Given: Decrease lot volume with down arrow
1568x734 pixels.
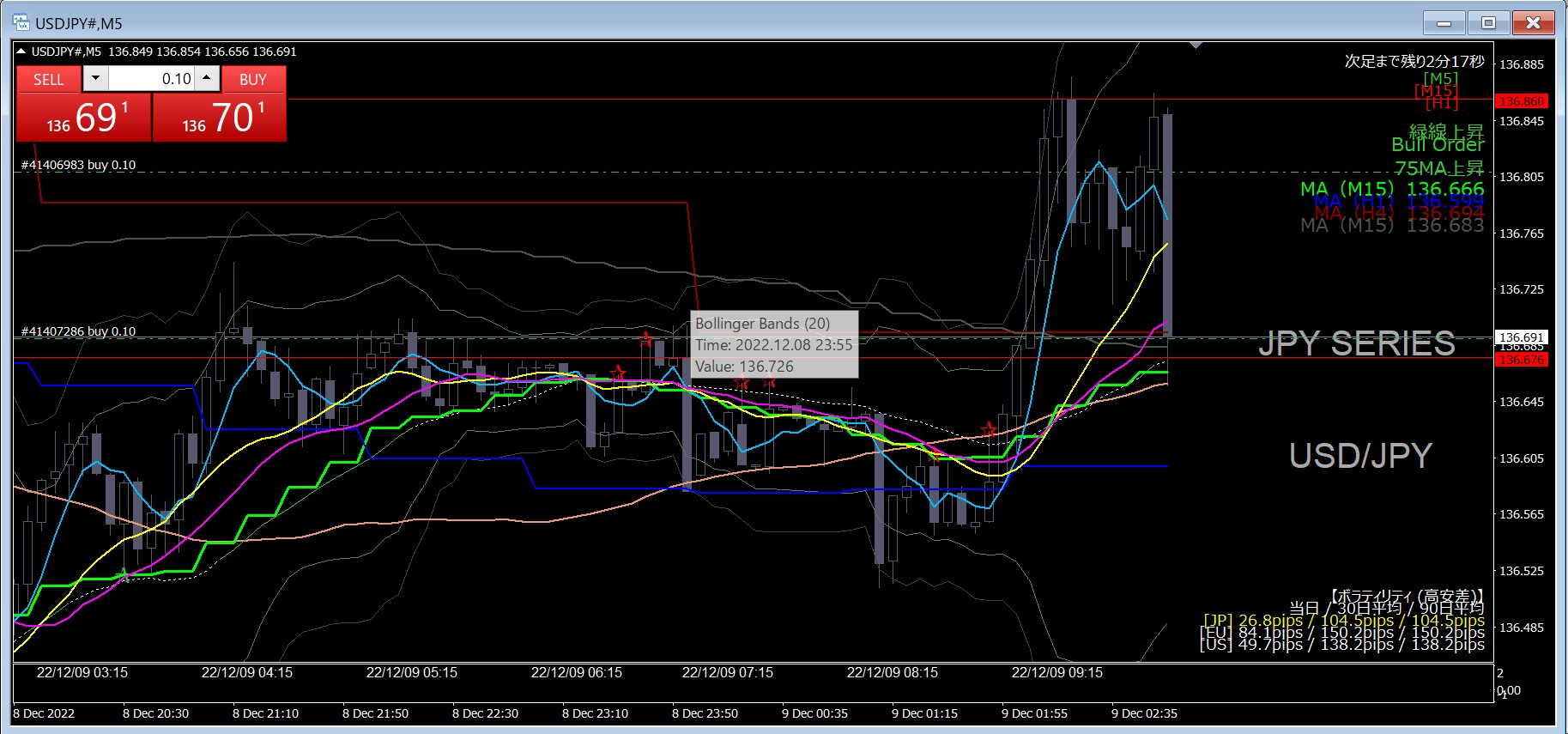Looking at the screenshot, I should 95,79.
